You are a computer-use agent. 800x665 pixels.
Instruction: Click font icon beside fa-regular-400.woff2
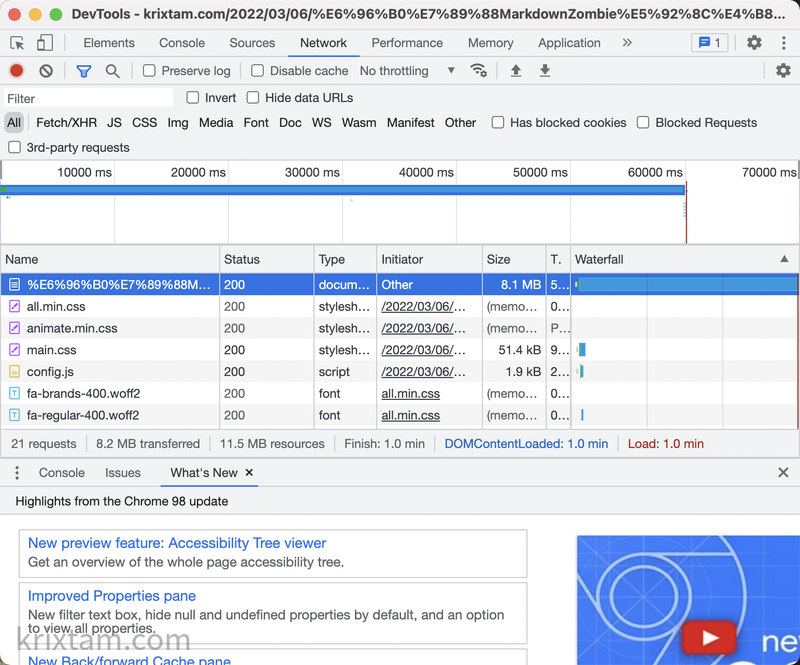[x=15, y=415]
